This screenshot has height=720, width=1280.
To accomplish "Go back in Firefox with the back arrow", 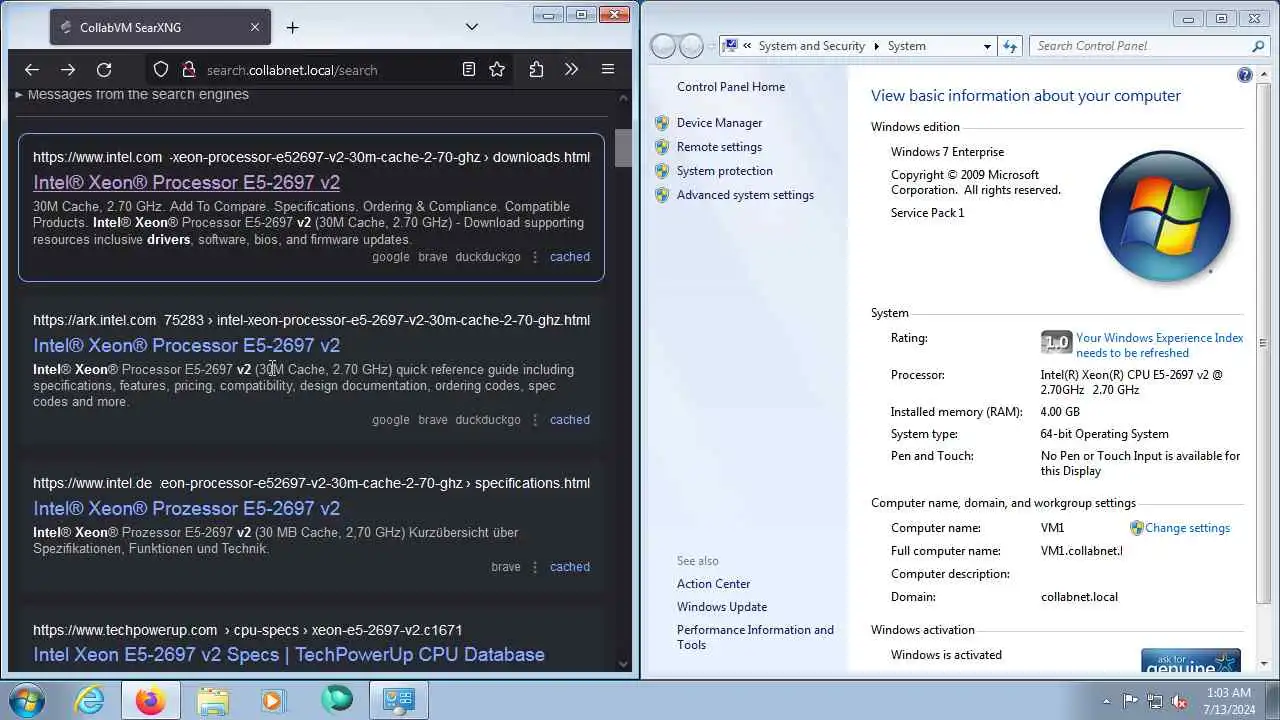I will click(x=32, y=70).
